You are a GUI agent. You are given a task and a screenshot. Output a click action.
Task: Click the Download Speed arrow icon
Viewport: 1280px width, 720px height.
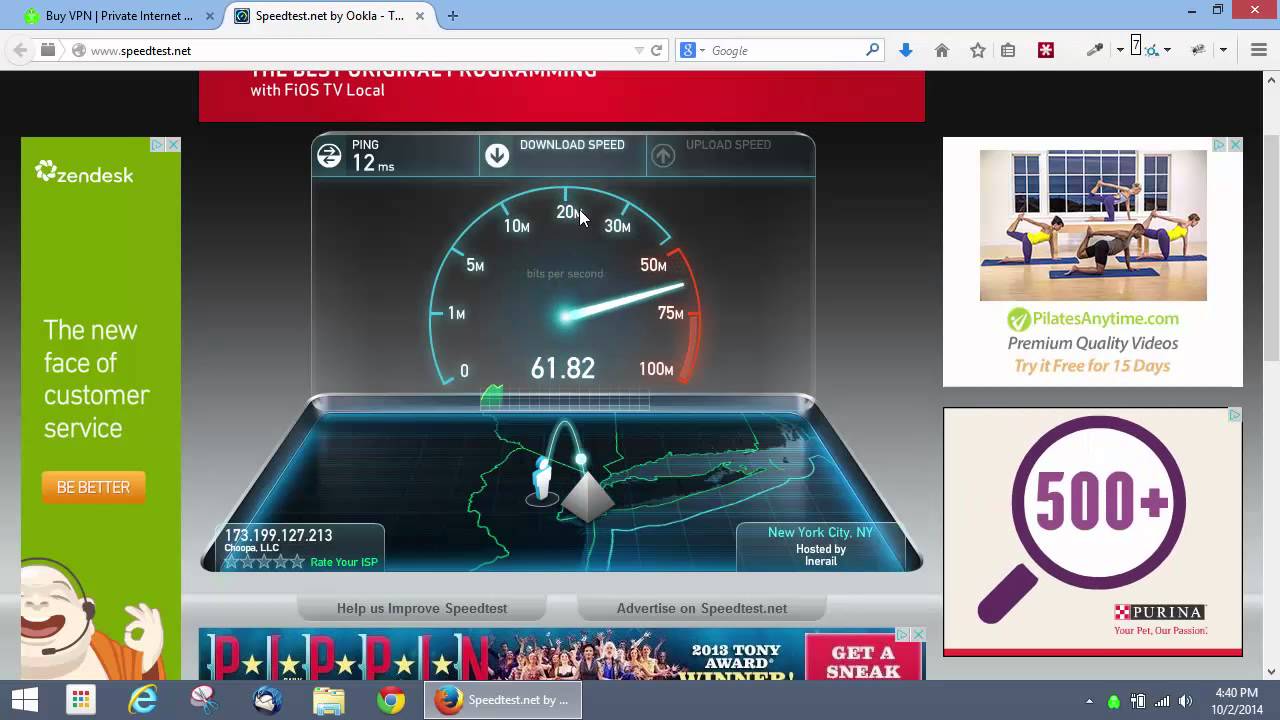pos(497,155)
